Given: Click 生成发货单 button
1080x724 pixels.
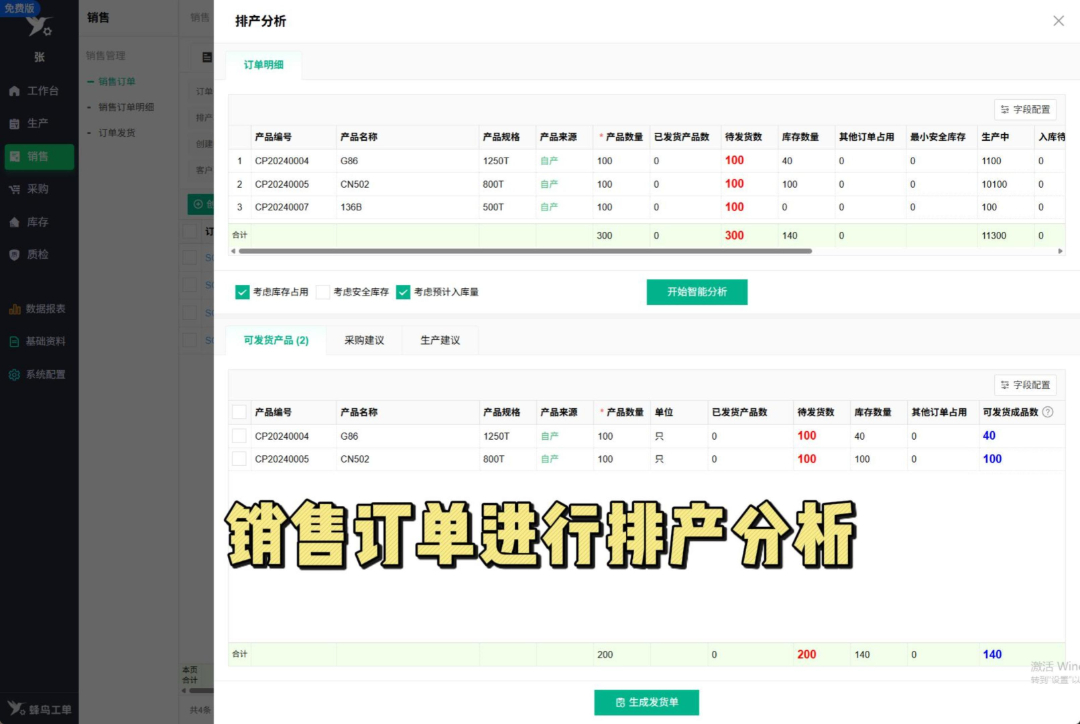Looking at the screenshot, I should point(647,703).
